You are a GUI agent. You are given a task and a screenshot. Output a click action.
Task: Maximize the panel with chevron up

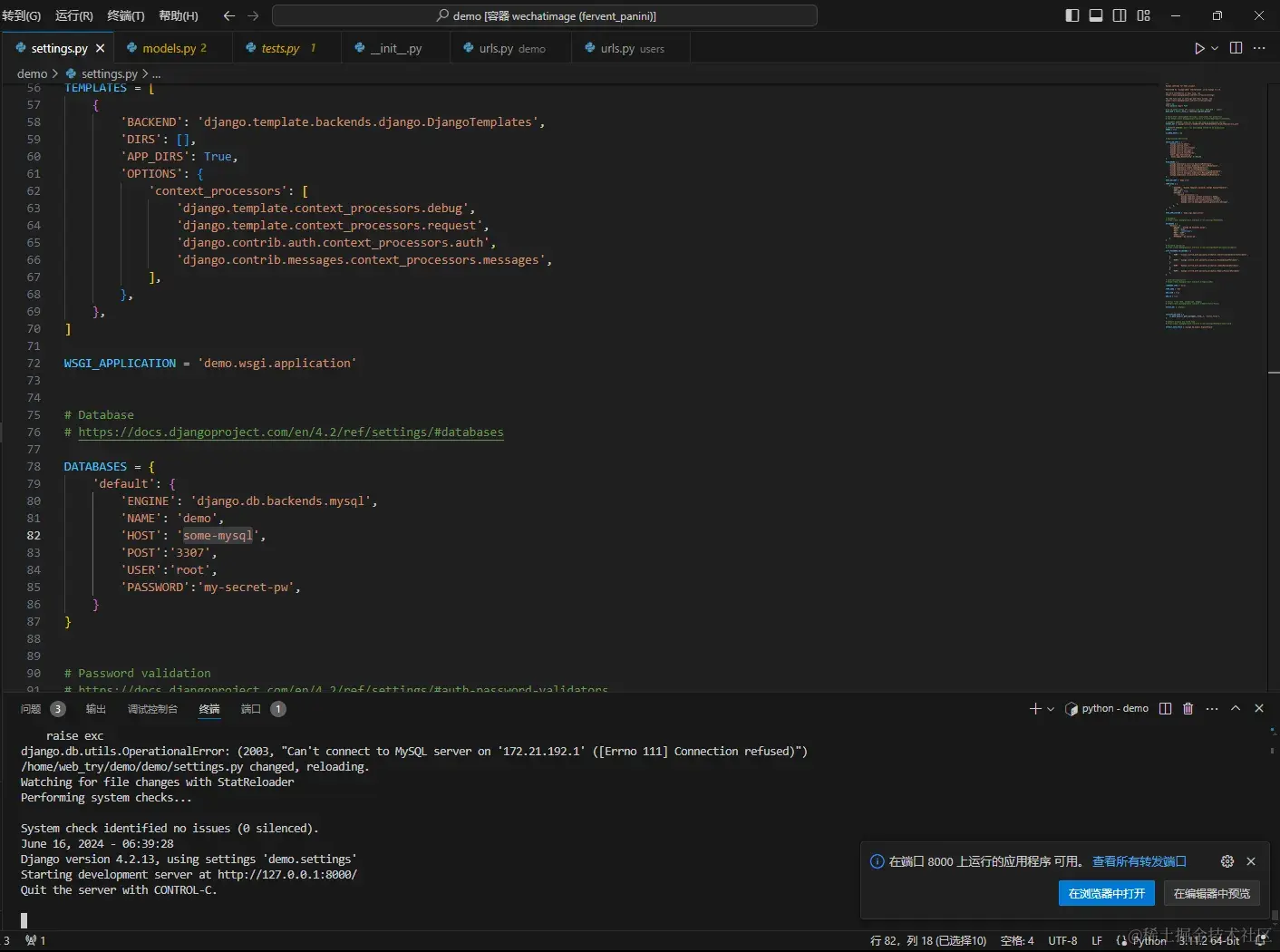[x=1236, y=709]
